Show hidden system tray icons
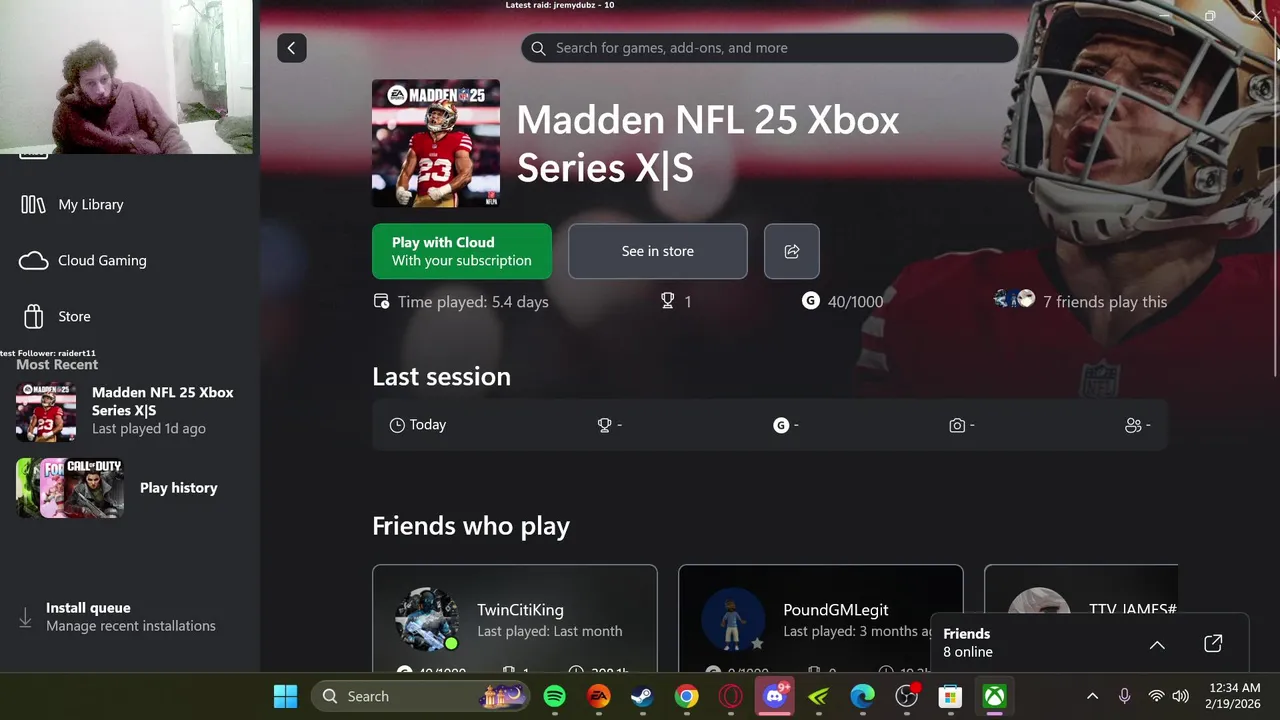Image resolution: width=1280 pixels, height=720 pixels. [x=1092, y=696]
